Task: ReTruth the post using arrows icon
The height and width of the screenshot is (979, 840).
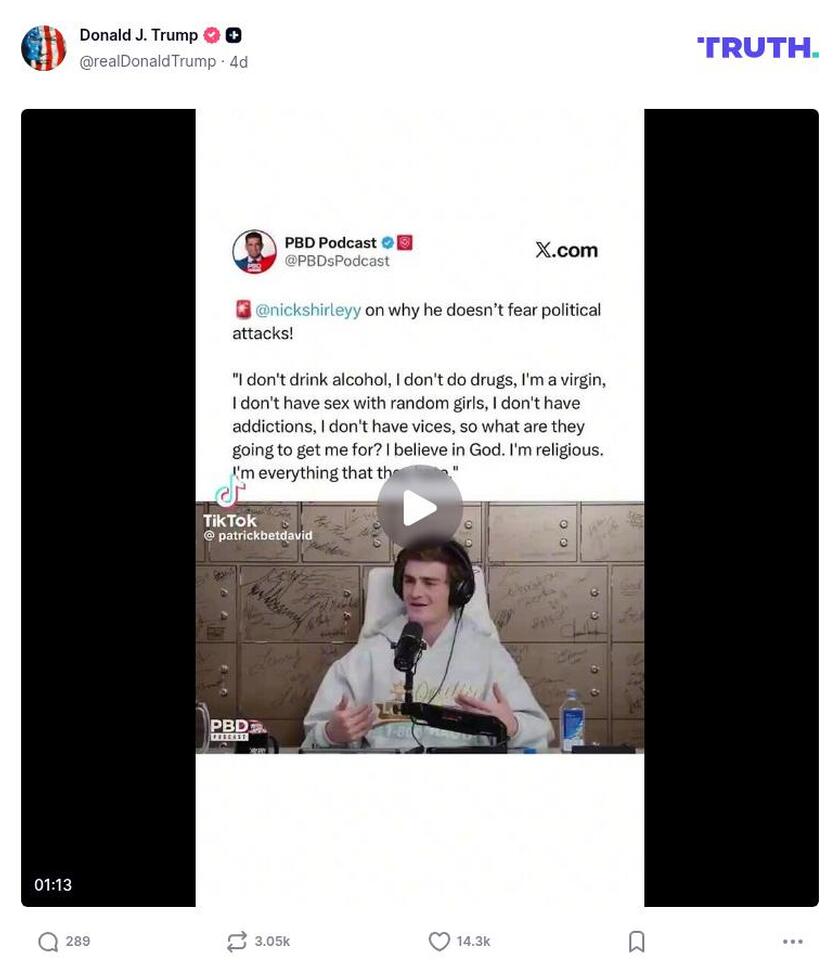Action: coord(237,942)
